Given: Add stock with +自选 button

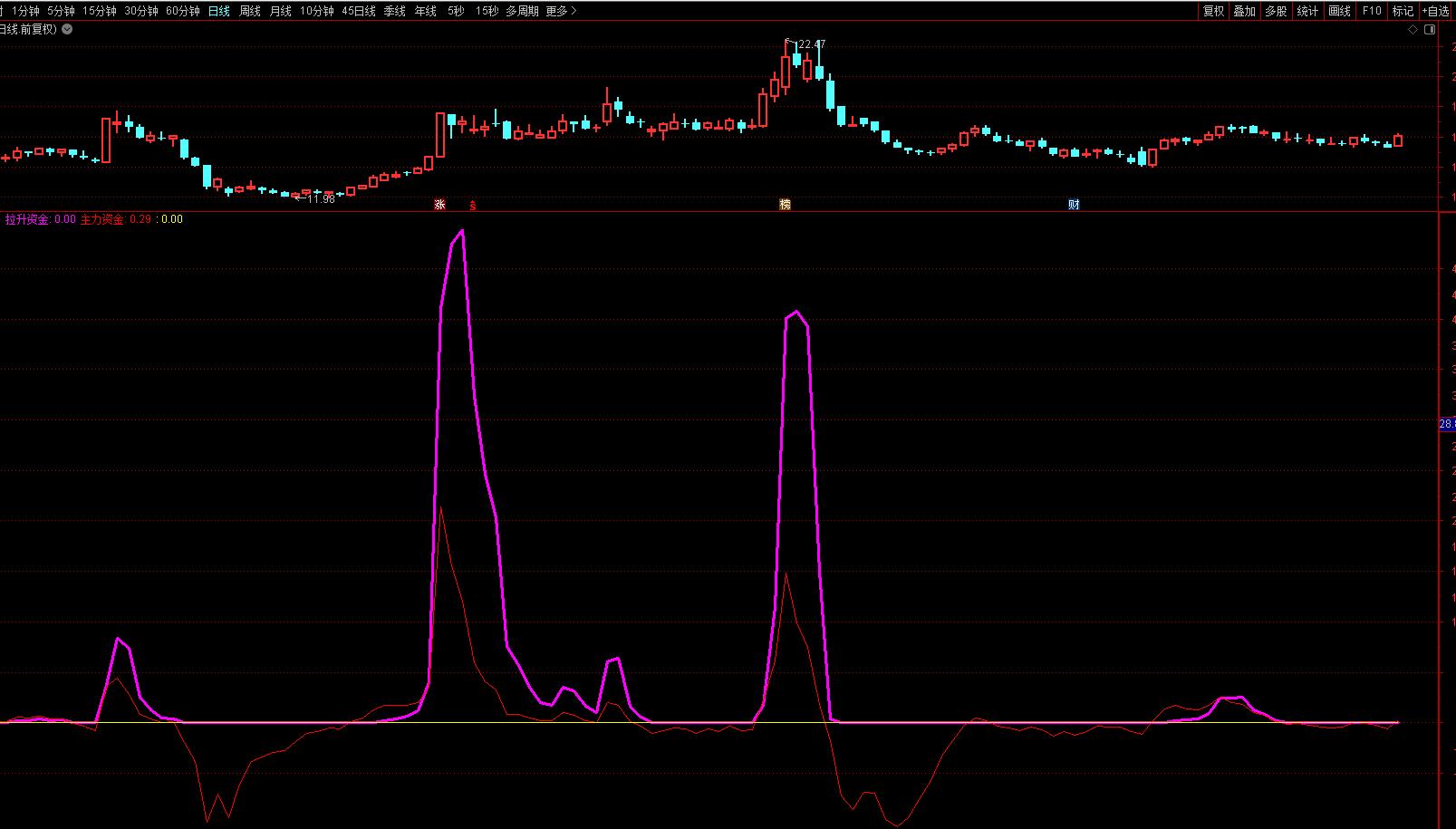Looking at the screenshot, I should [1436, 11].
